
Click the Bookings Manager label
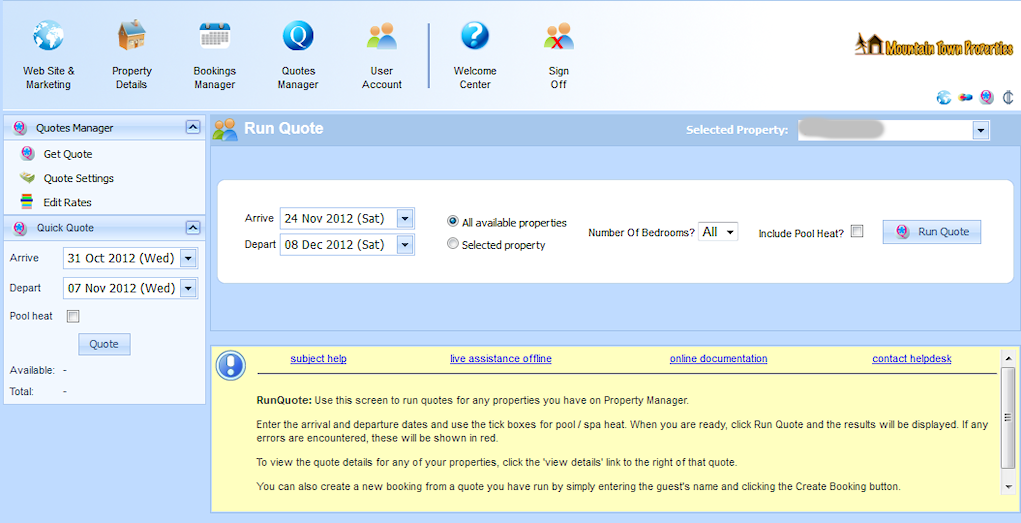coord(214,78)
